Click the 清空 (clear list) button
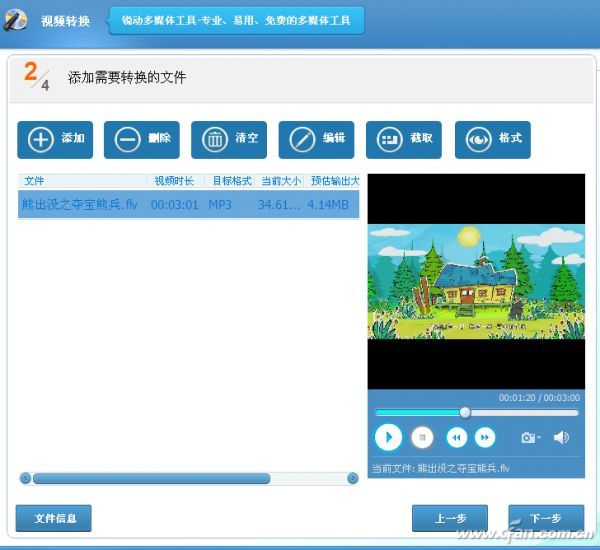The image size is (600, 550). coord(229,140)
